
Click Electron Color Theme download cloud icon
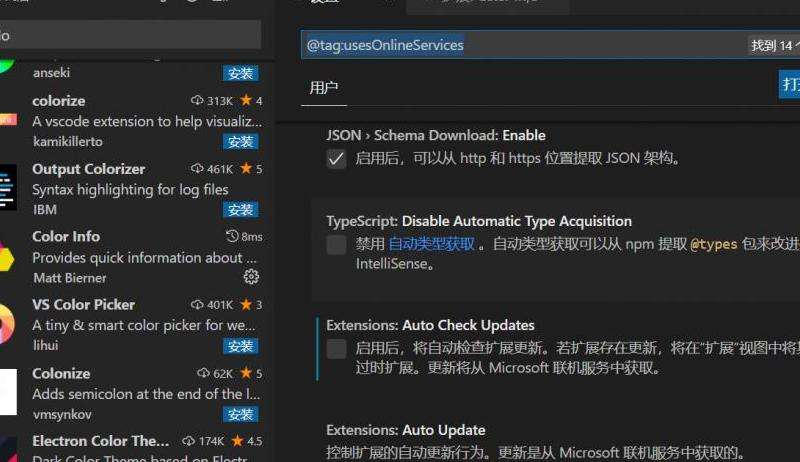188,441
